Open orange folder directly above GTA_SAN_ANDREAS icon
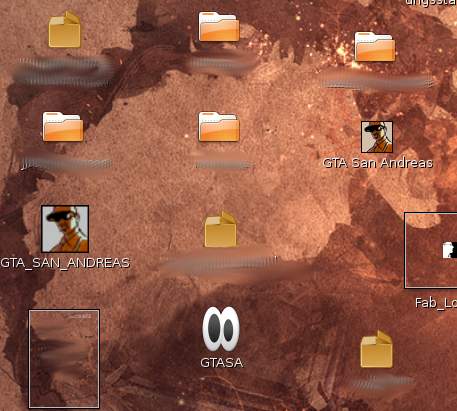 click(x=63, y=127)
